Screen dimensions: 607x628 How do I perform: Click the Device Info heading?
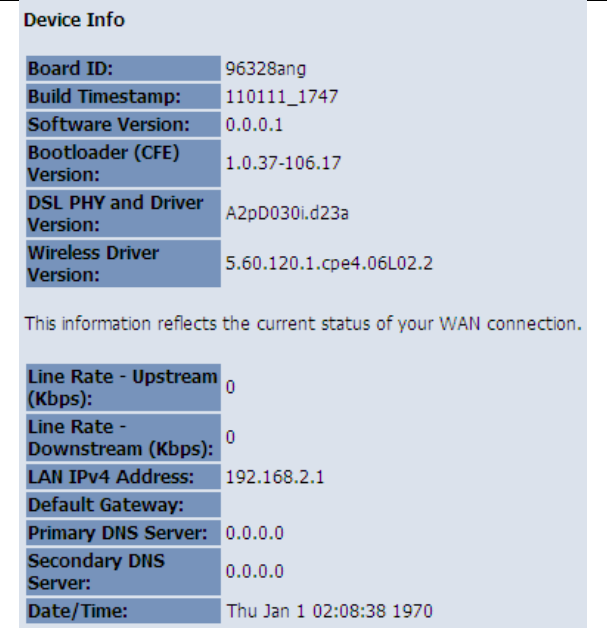[x=74, y=20]
